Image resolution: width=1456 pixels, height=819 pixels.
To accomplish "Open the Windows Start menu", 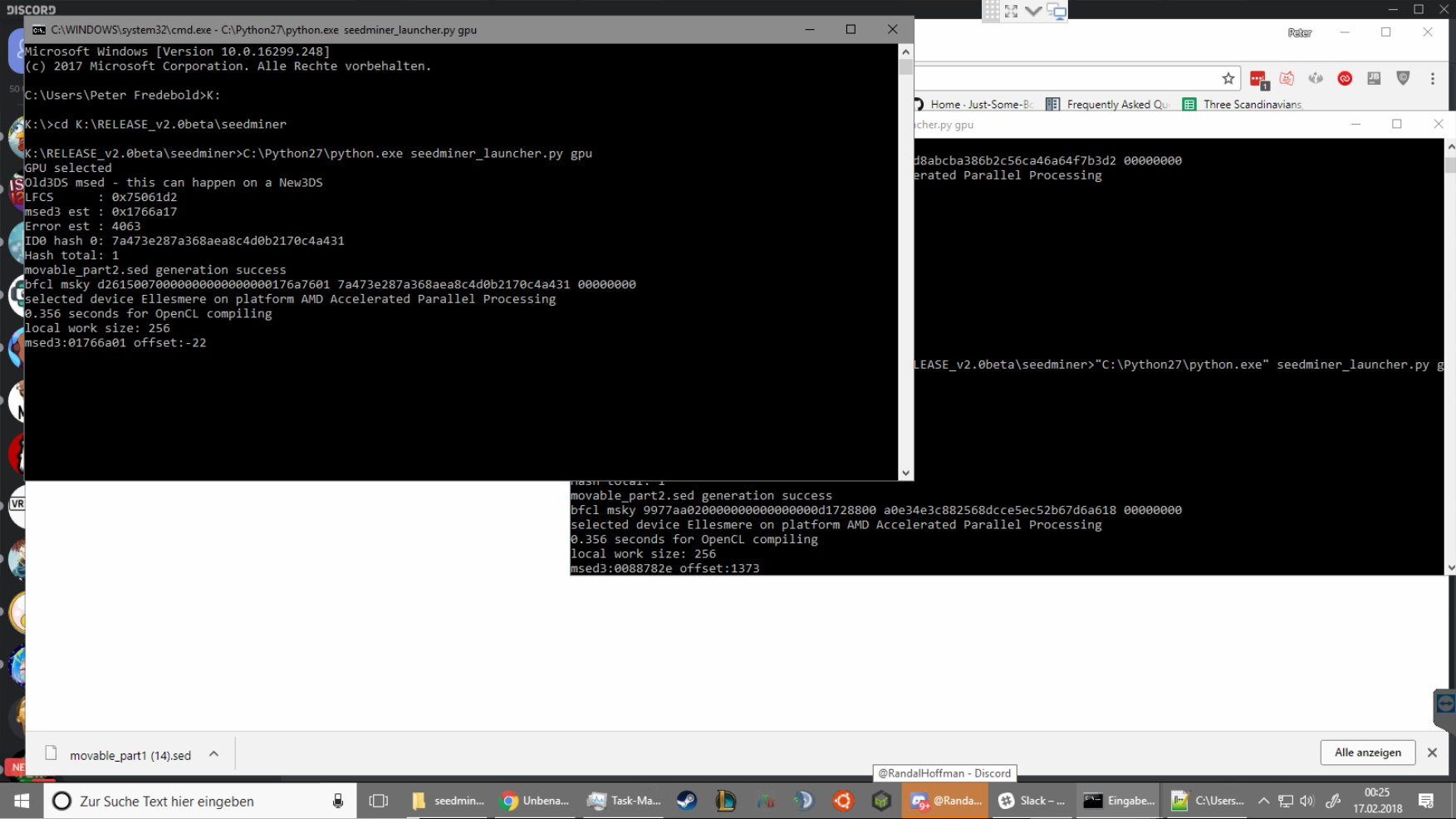I will (20, 801).
